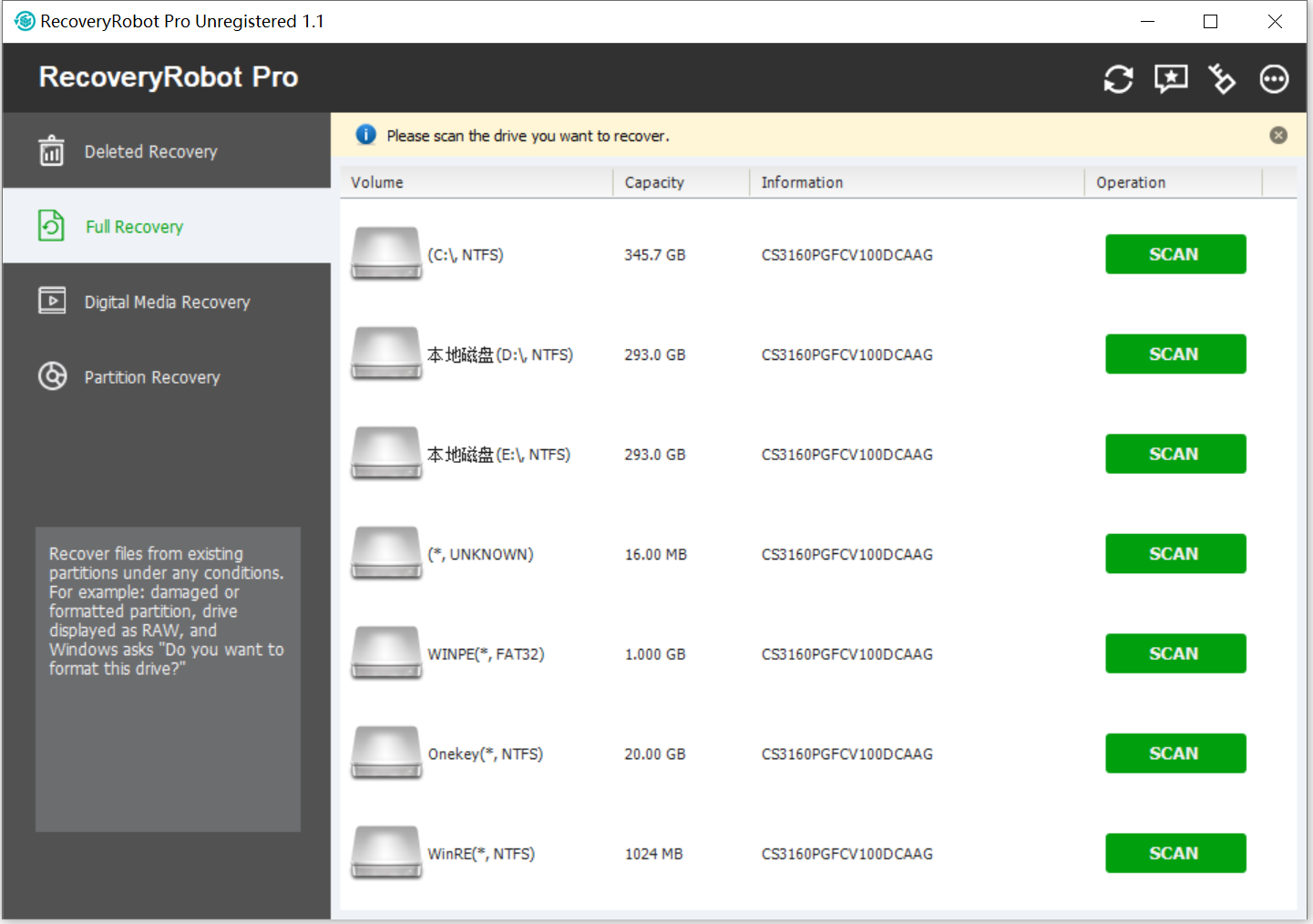Click the RecoveryRobot Pro header title
The height and width of the screenshot is (924, 1313).
(169, 77)
